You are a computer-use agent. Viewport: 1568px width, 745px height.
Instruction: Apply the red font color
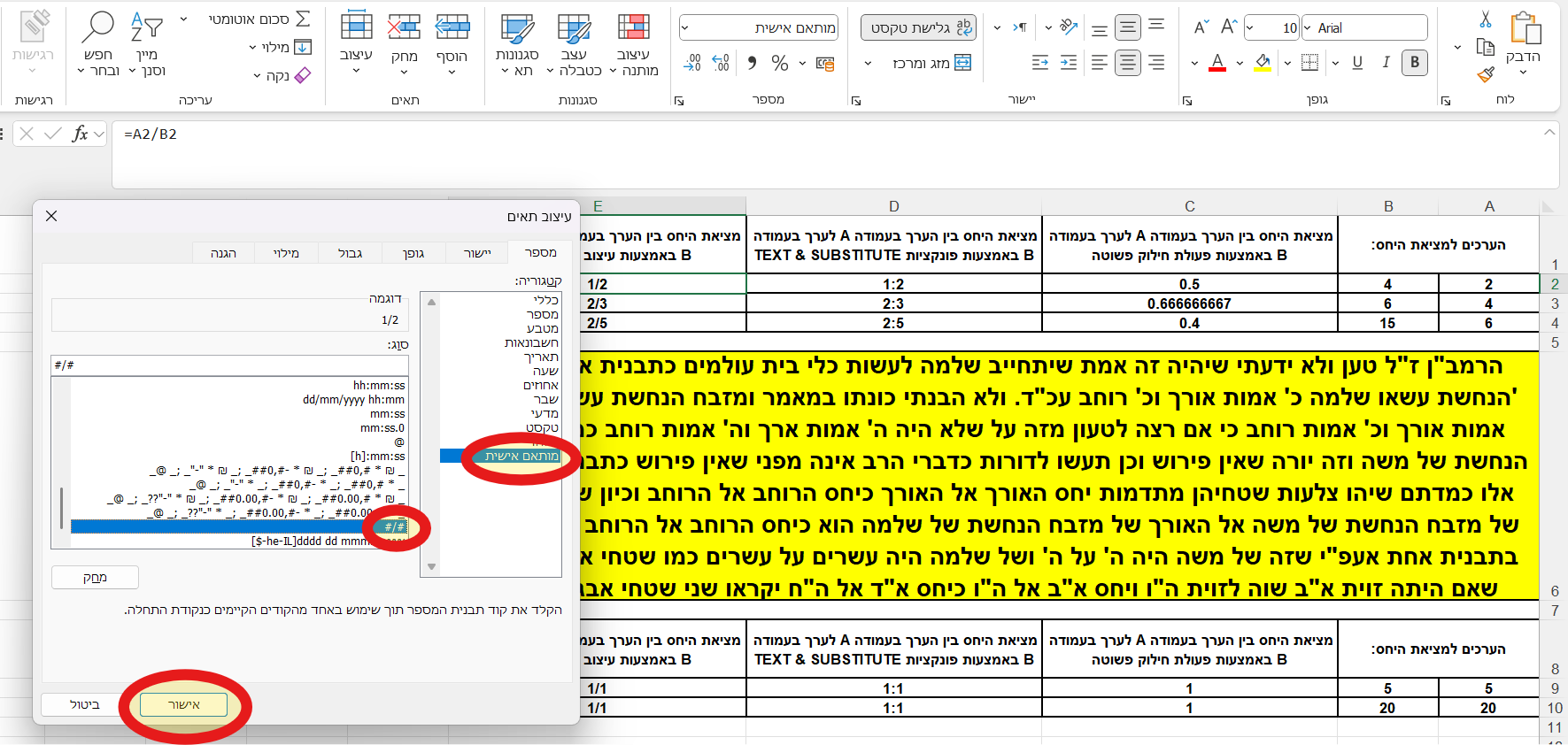coord(1217,62)
